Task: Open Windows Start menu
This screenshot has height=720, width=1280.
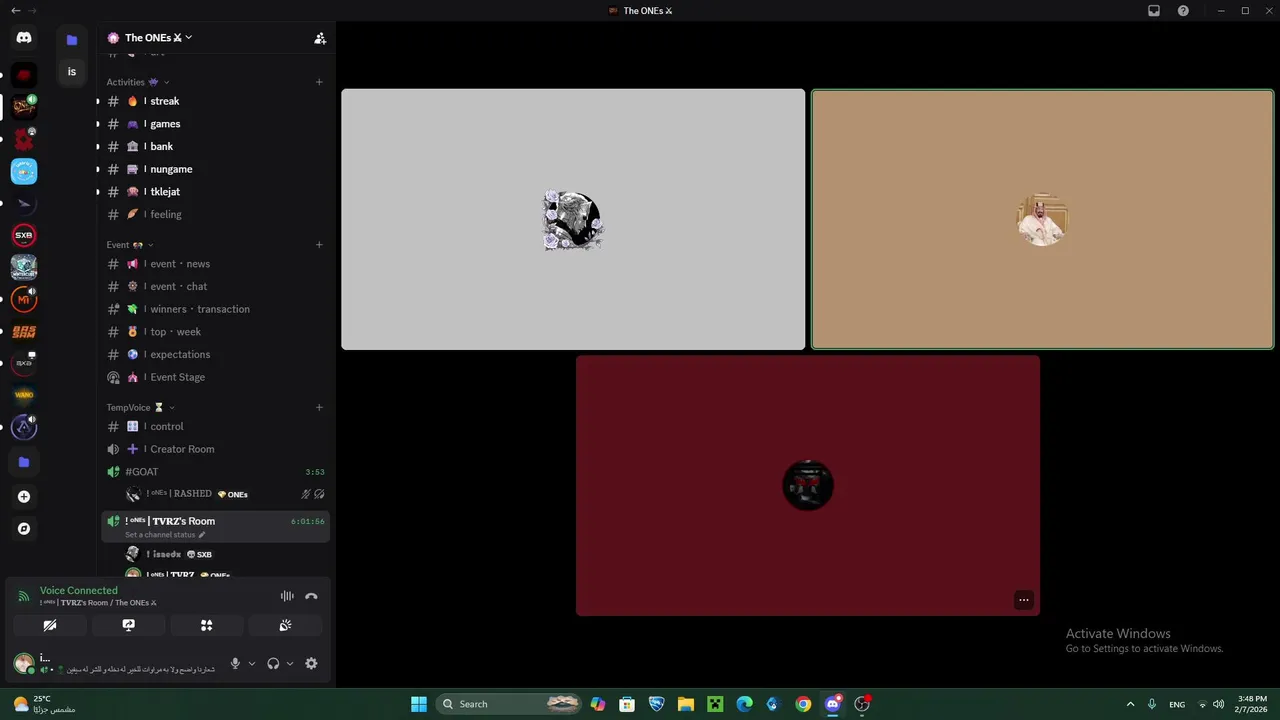Action: (x=419, y=704)
